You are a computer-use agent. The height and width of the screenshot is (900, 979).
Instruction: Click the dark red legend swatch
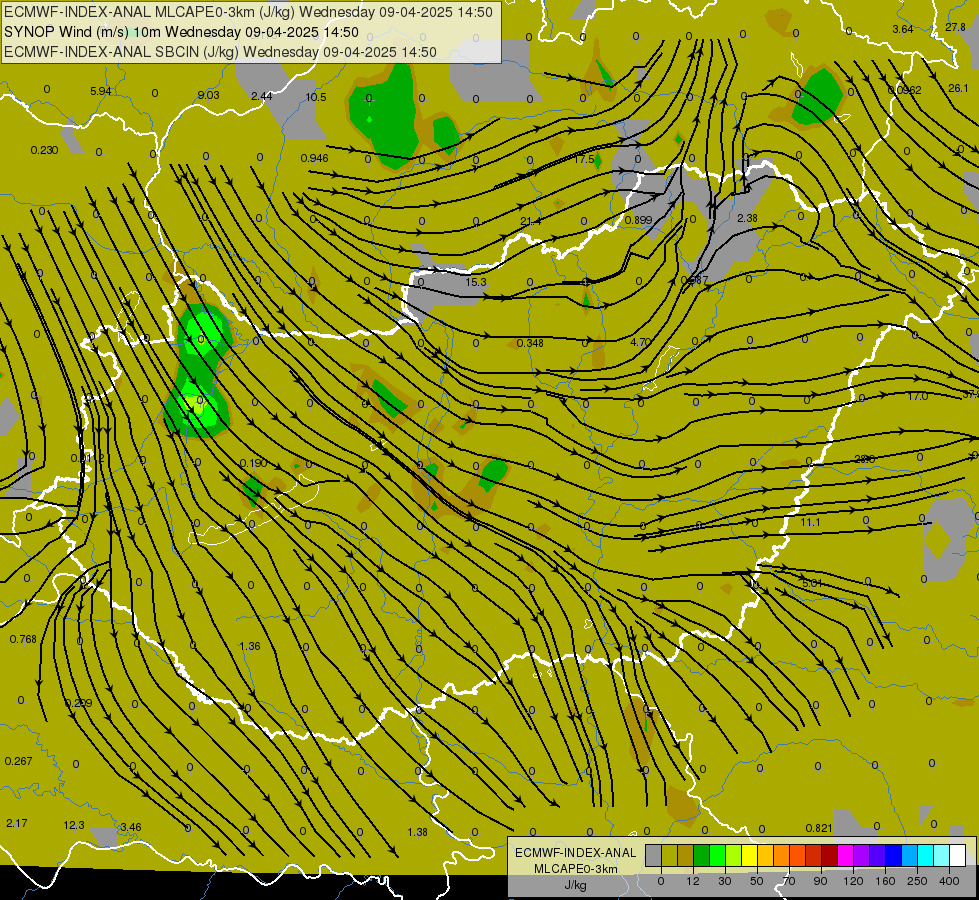[x=829, y=856]
